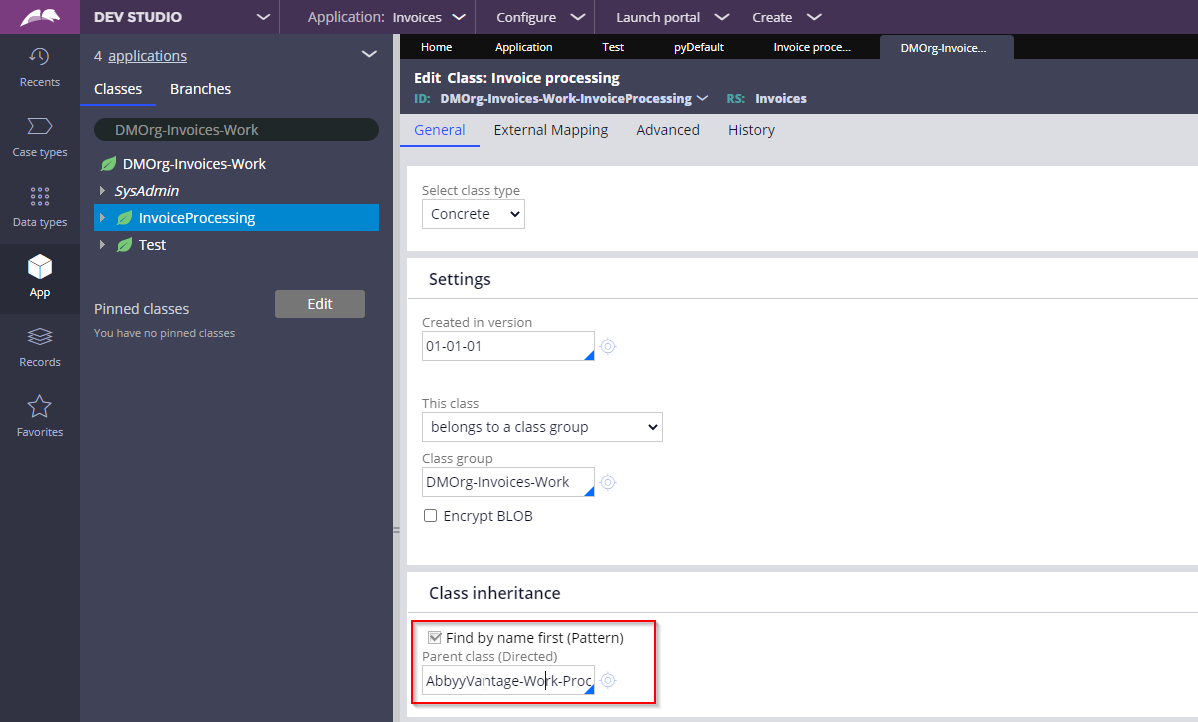Image resolution: width=1198 pixels, height=722 pixels.
Task: Switch to Invoice proce... tab
Action: pos(811,47)
